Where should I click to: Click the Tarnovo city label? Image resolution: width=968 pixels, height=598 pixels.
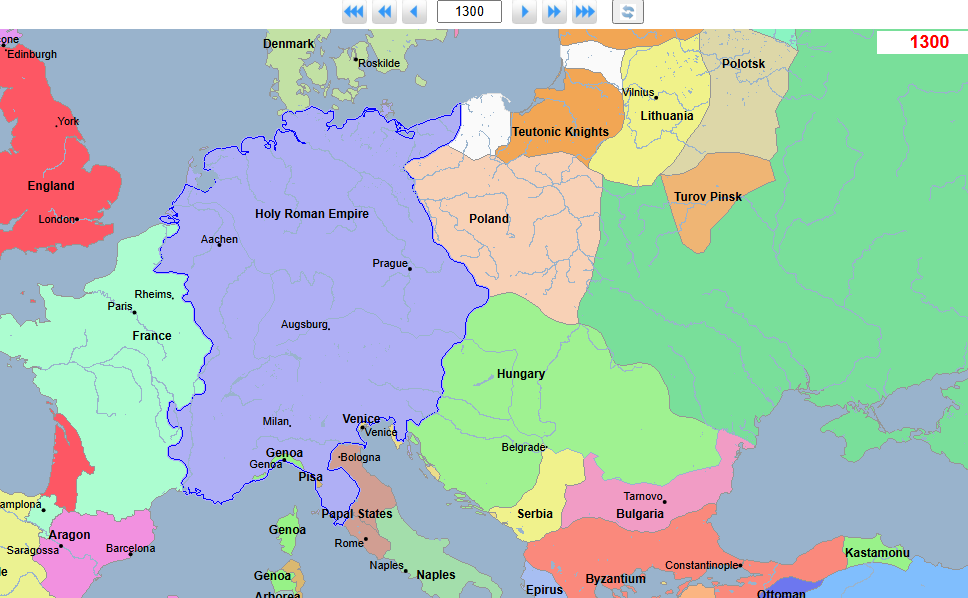pyautogui.click(x=643, y=497)
